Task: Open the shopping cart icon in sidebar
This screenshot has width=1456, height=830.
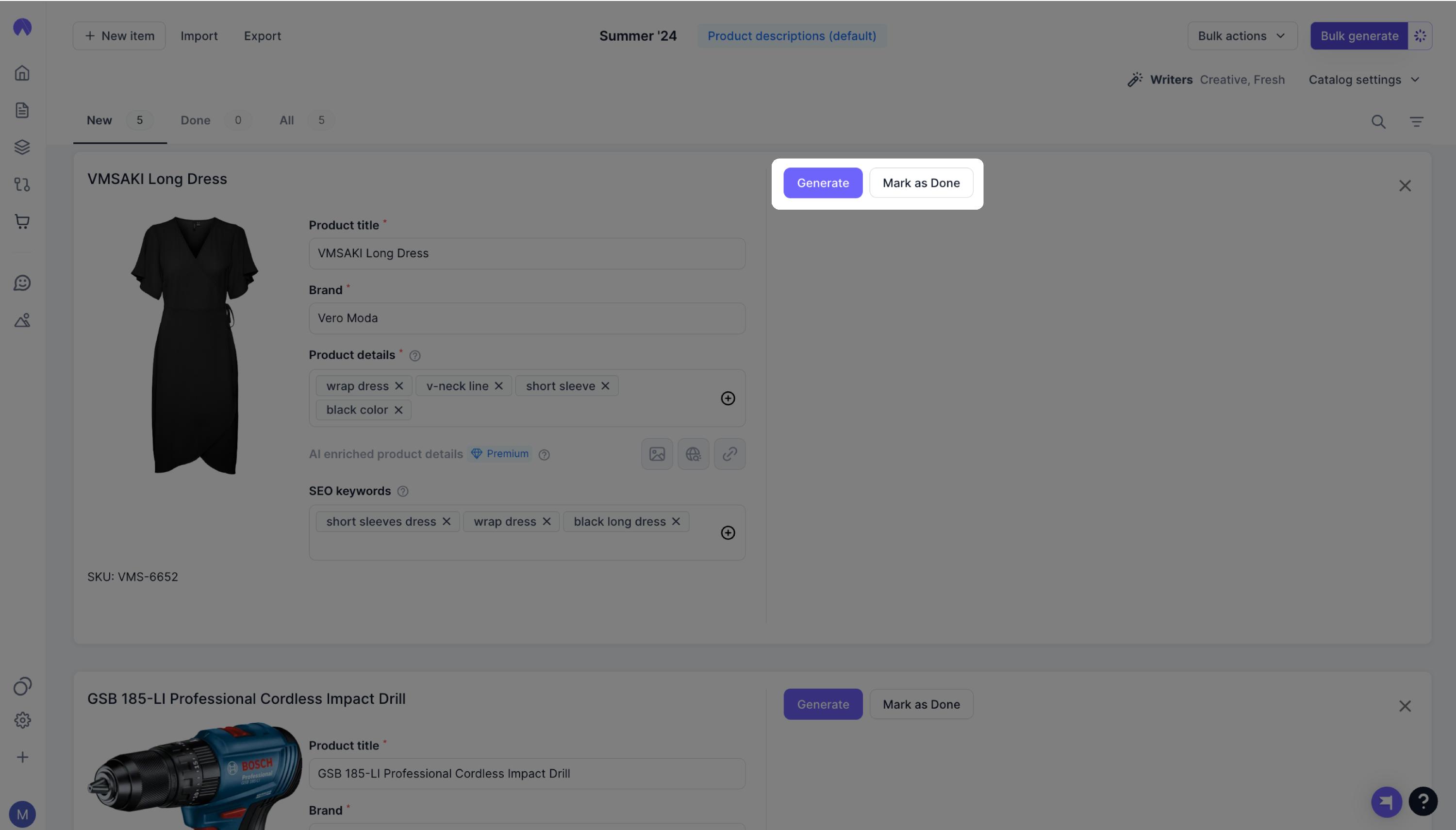Action: coord(22,221)
